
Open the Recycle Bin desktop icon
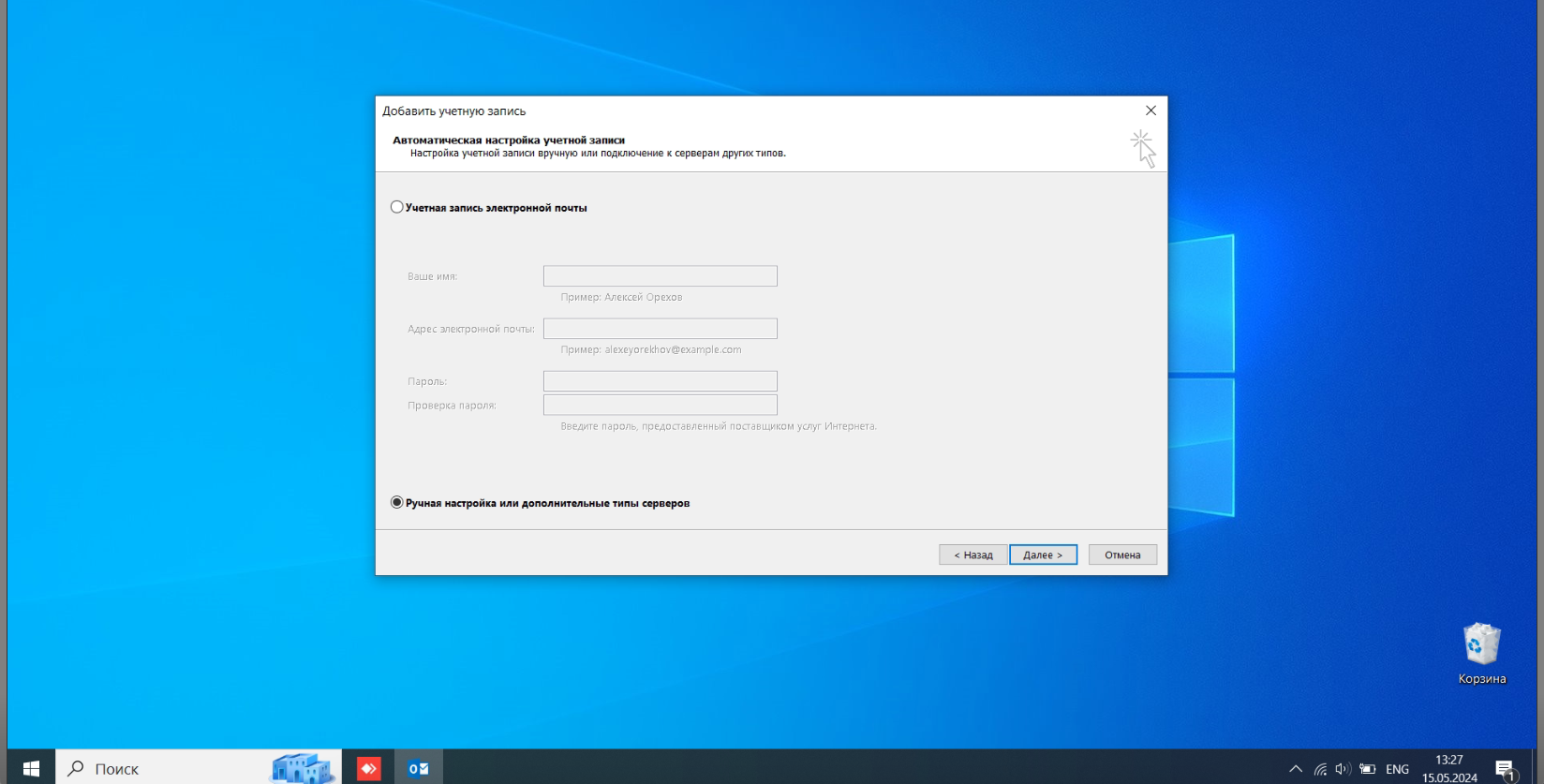[1481, 654]
